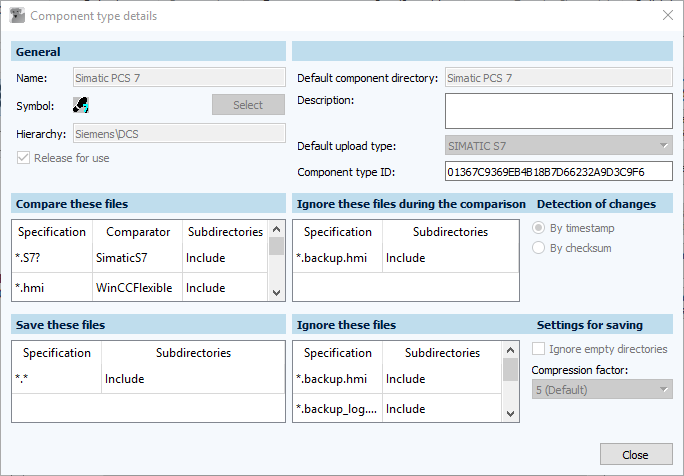Viewport: 684px width, 476px height.
Task: Click the Hierarchy input field
Action: point(179,134)
